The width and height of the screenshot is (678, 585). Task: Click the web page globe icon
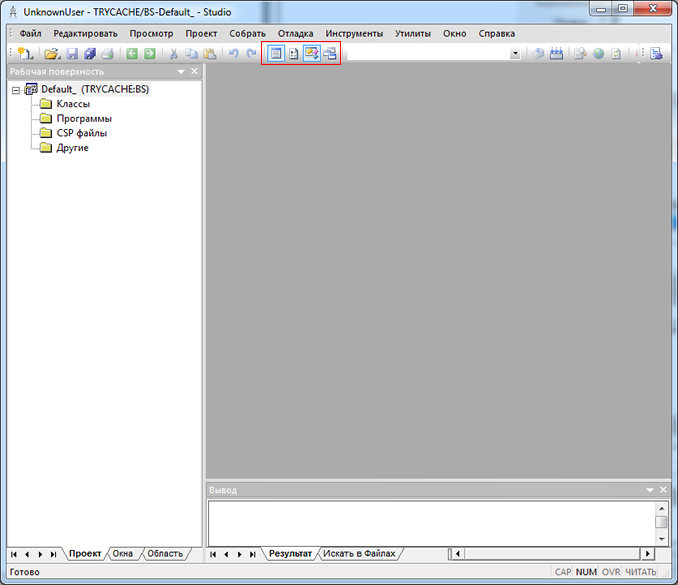point(598,54)
